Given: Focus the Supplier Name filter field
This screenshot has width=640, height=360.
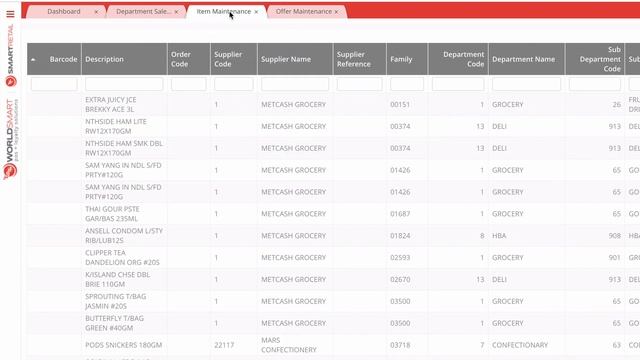Looking at the screenshot, I should (x=295, y=84).
